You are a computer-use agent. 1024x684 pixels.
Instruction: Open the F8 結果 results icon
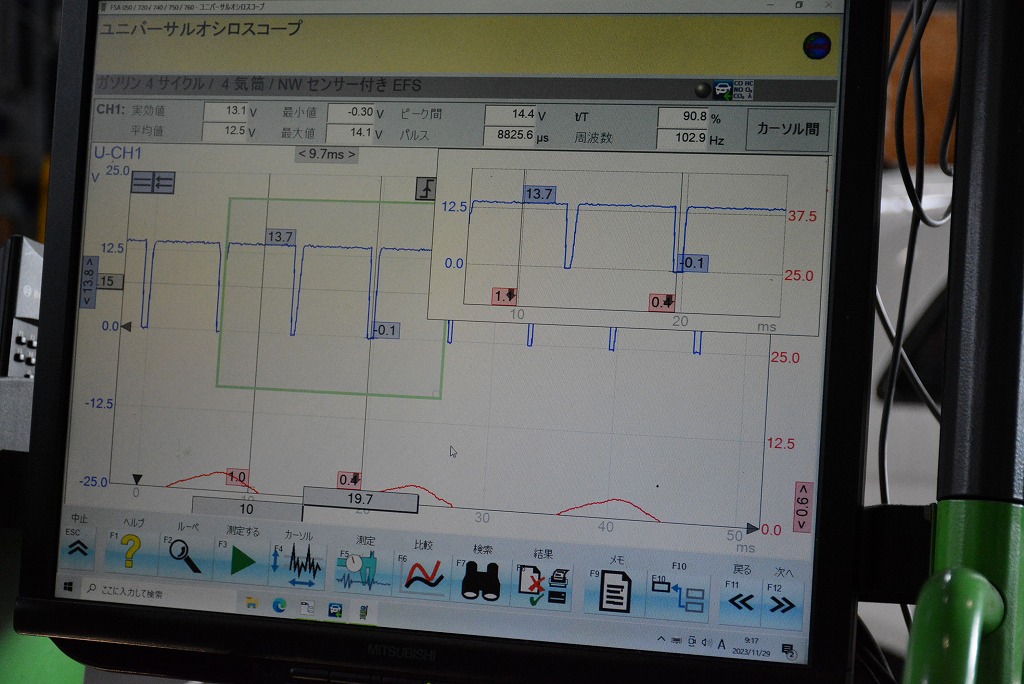(x=543, y=586)
